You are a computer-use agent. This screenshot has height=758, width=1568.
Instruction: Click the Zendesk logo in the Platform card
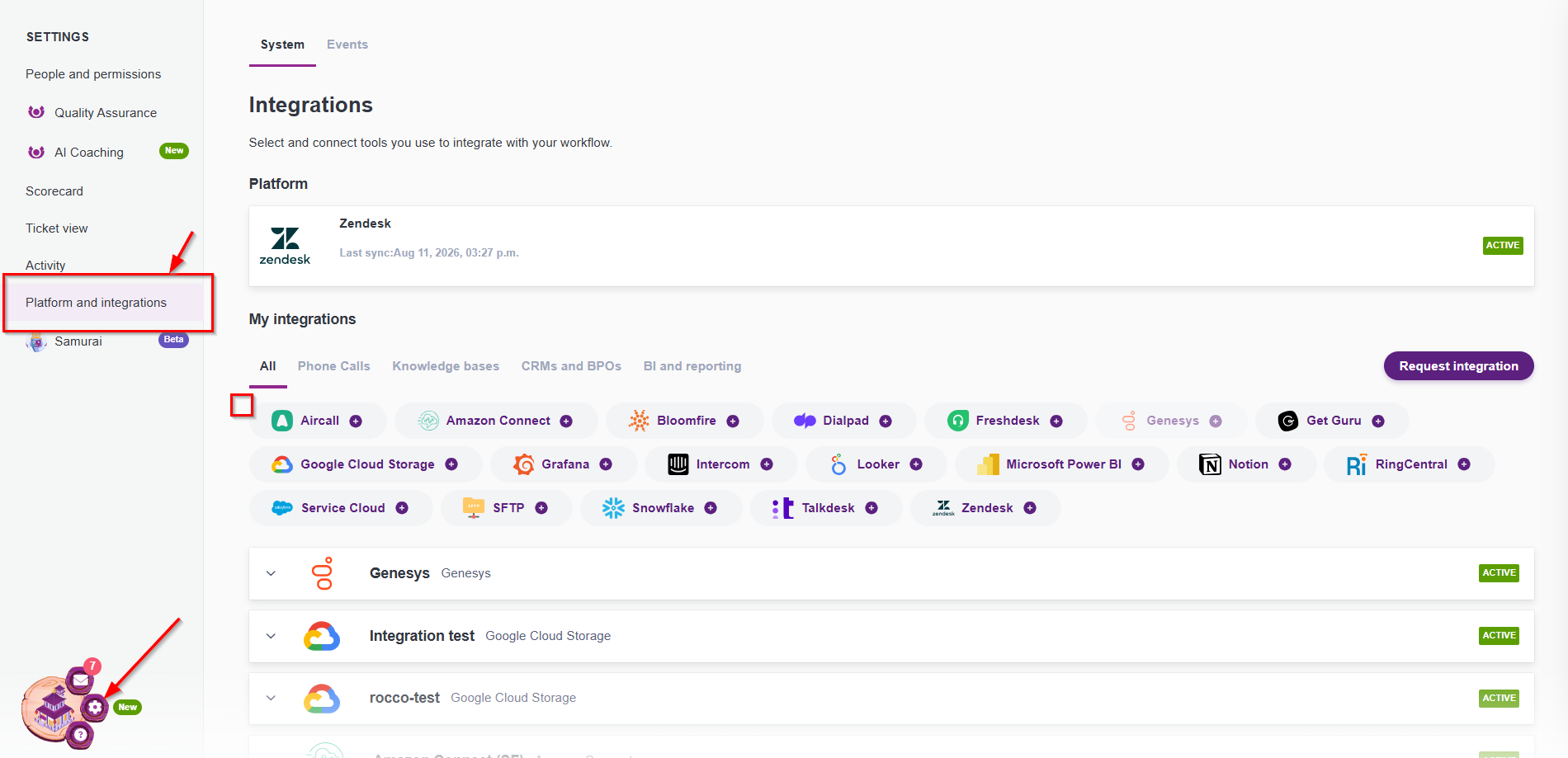coord(285,246)
